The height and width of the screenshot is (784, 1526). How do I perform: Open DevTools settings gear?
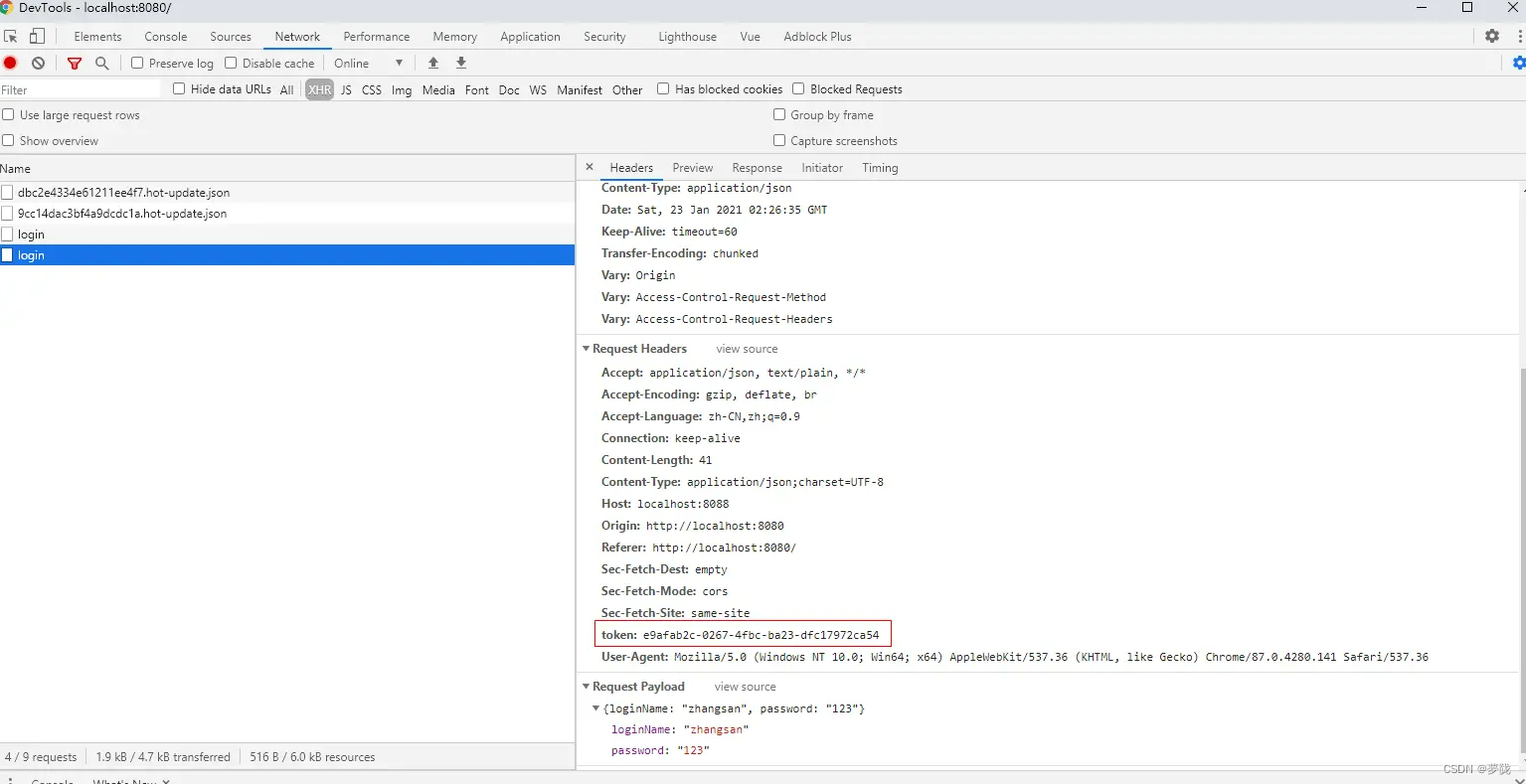(x=1492, y=36)
